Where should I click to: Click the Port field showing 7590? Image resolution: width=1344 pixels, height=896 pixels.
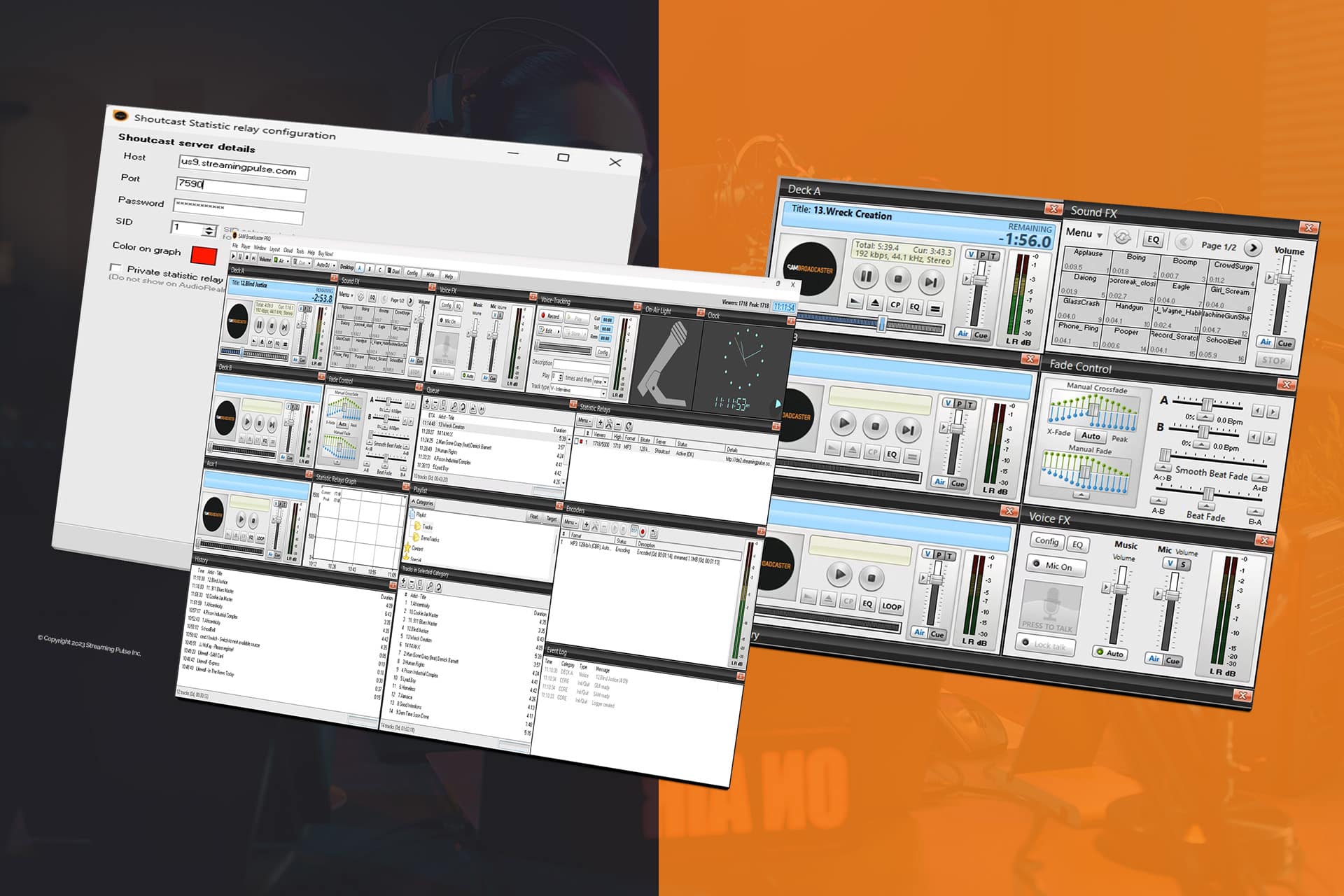point(241,188)
